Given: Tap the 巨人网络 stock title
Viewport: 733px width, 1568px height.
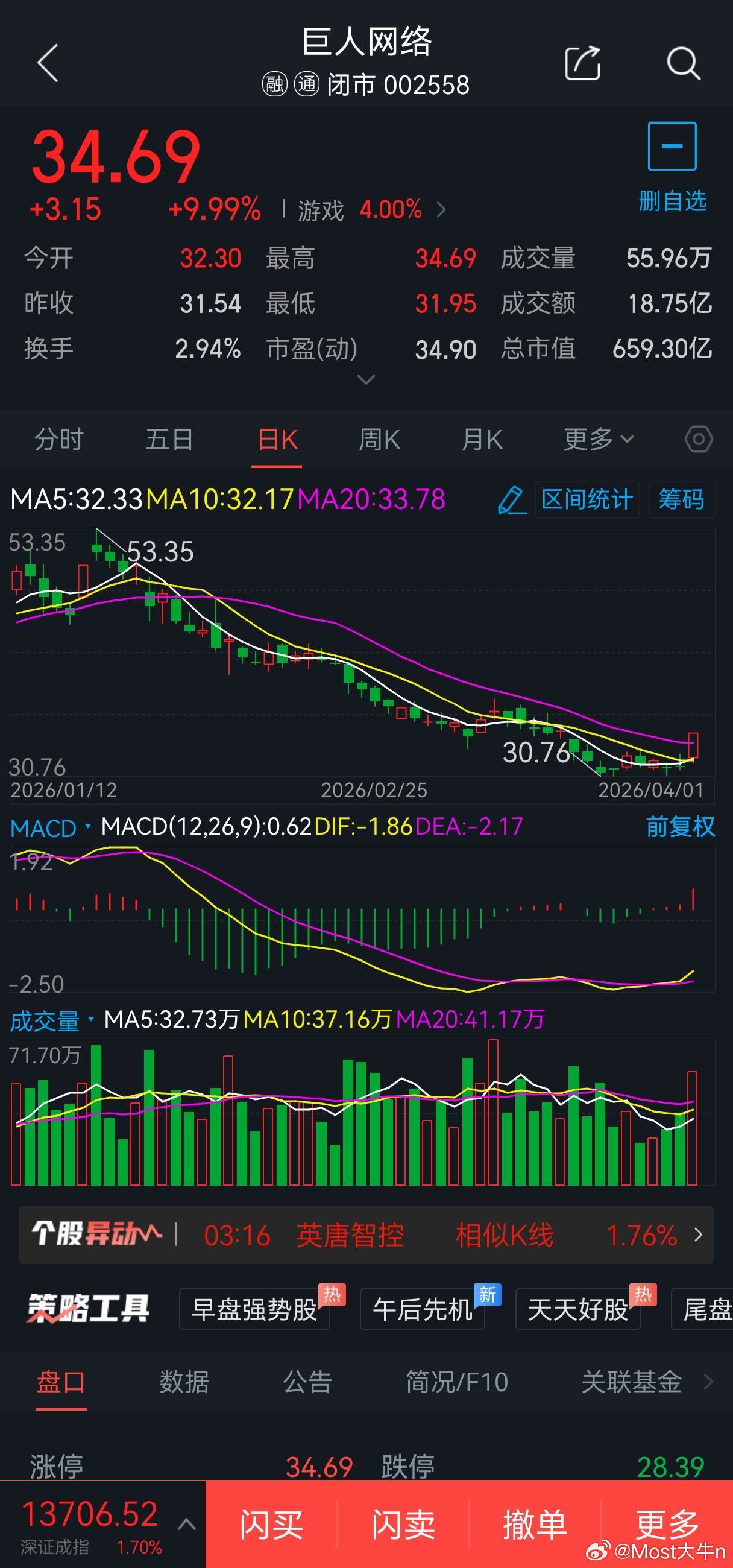Looking at the screenshot, I should click(367, 43).
